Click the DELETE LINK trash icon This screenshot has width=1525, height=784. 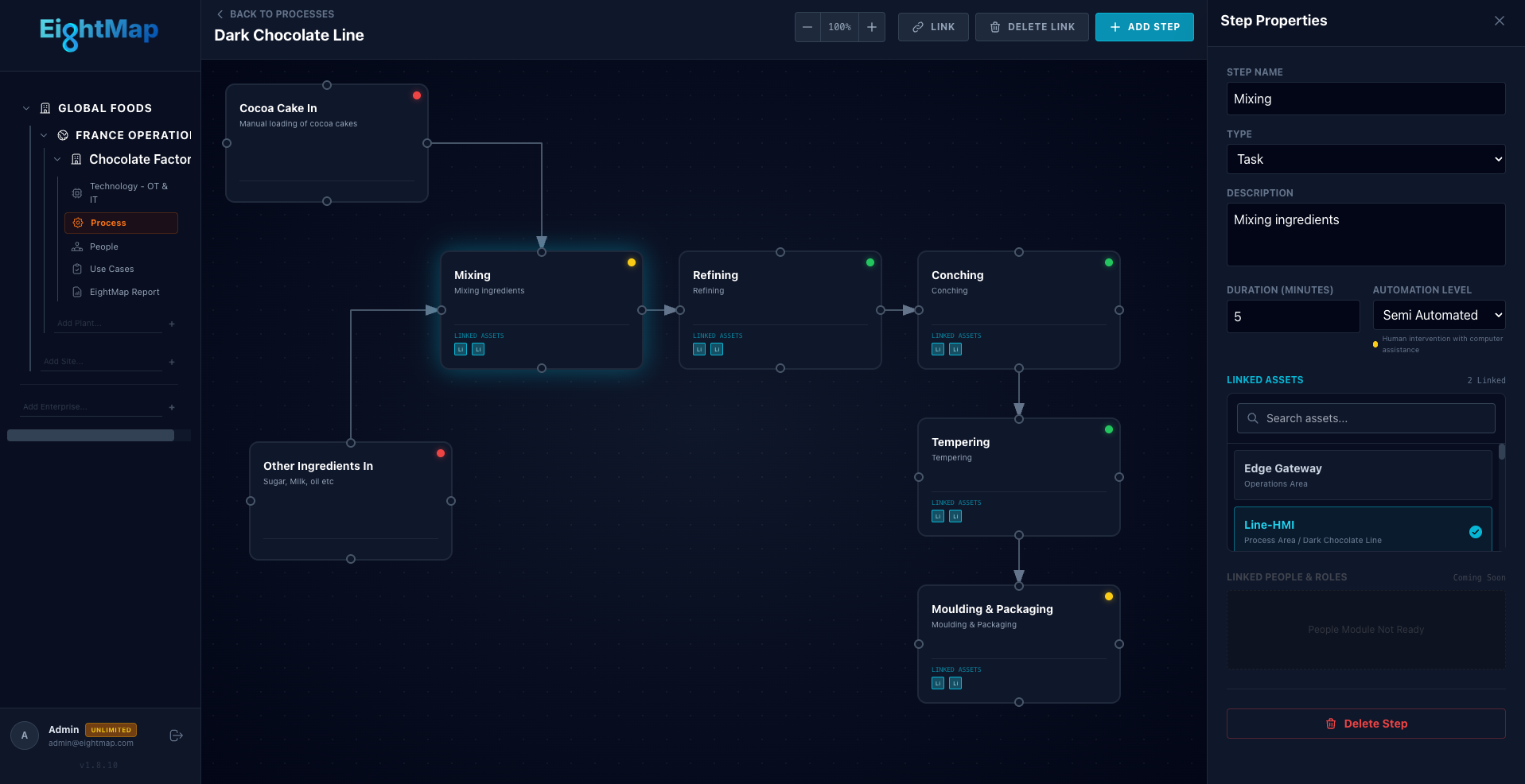coord(994,26)
